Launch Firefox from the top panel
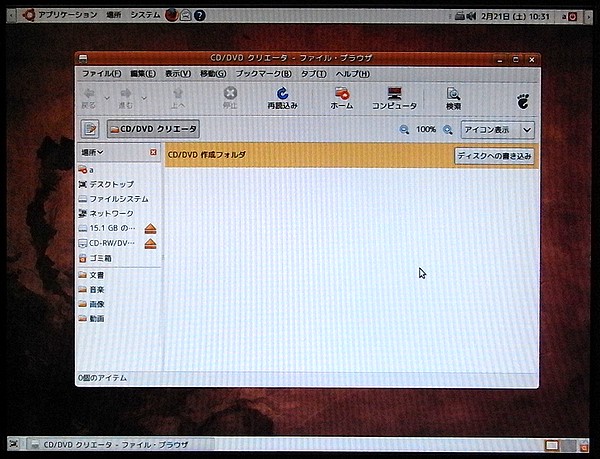 click(171, 15)
